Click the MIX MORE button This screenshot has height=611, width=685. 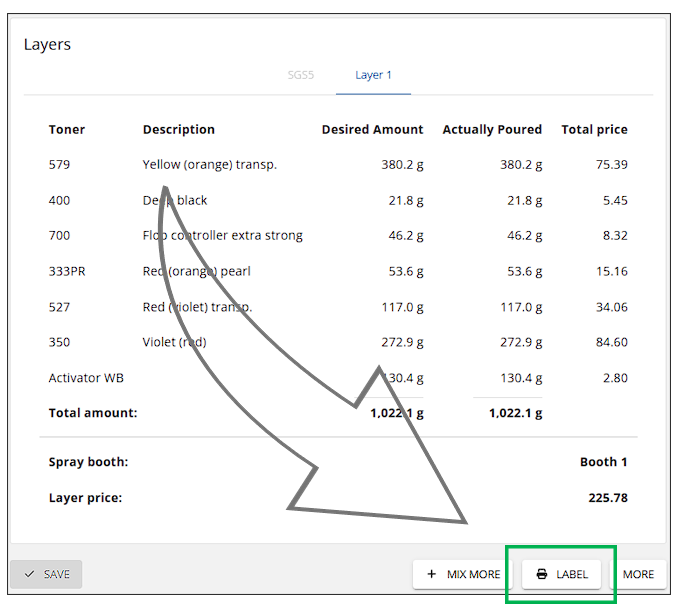[x=463, y=574]
